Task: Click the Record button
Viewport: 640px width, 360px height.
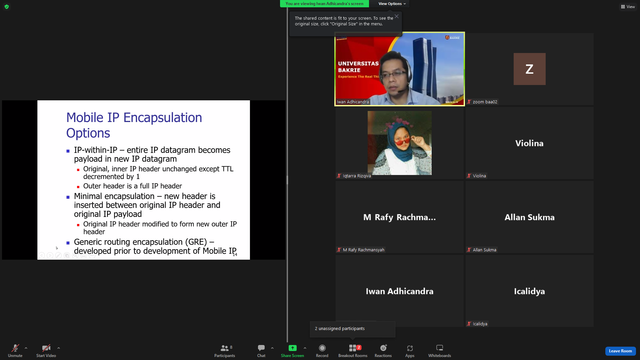Action: coord(322,350)
